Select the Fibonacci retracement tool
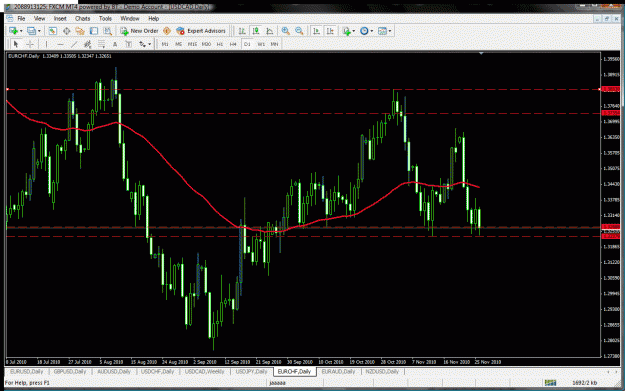The width and height of the screenshot is (625, 391). coord(102,44)
